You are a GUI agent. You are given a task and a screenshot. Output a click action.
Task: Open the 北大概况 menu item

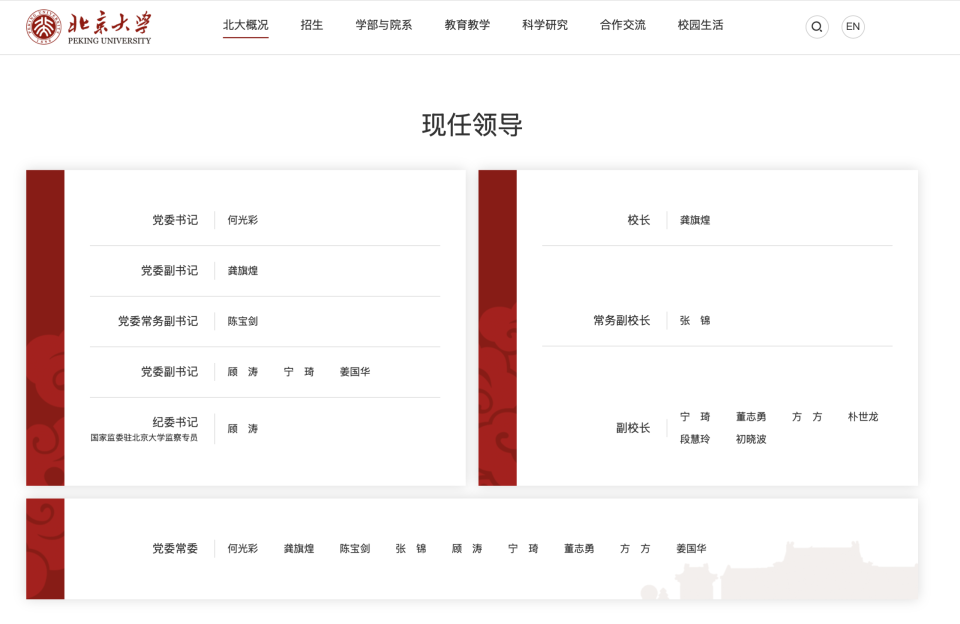coord(245,25)
